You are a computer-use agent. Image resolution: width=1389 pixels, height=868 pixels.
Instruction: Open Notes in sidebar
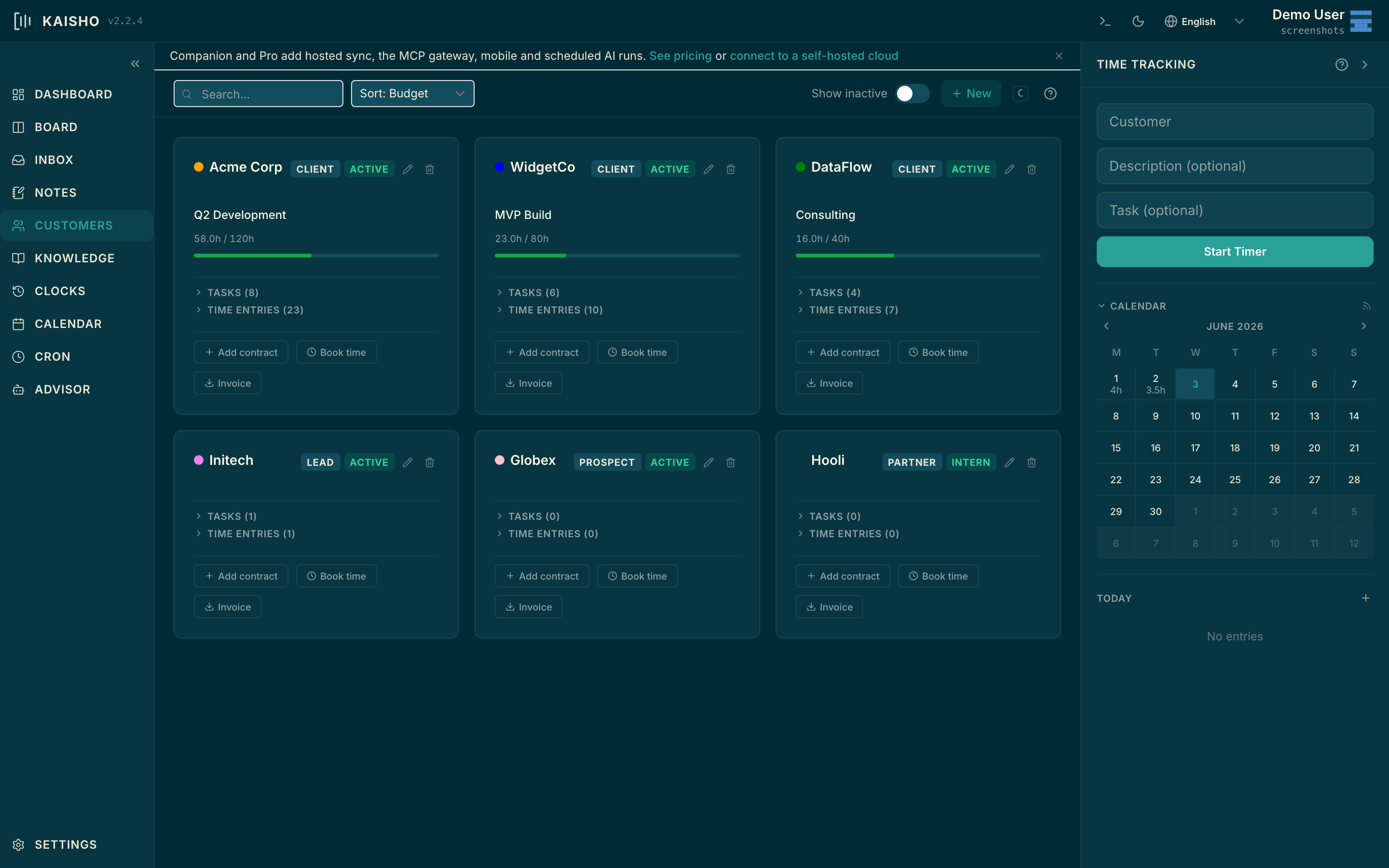coord(77,192)
